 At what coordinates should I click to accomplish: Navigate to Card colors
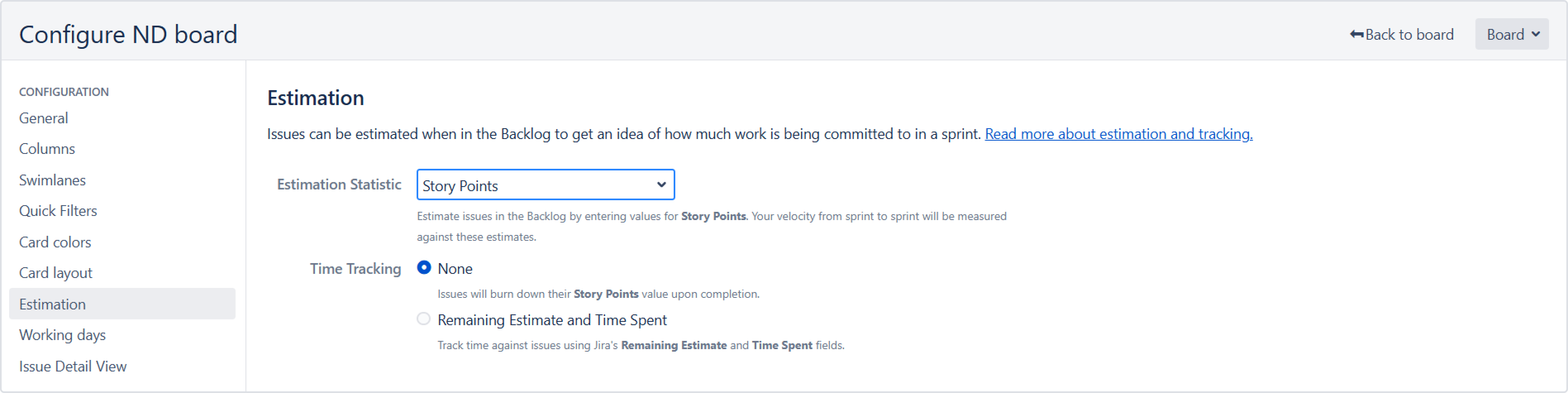coord(55,242)
